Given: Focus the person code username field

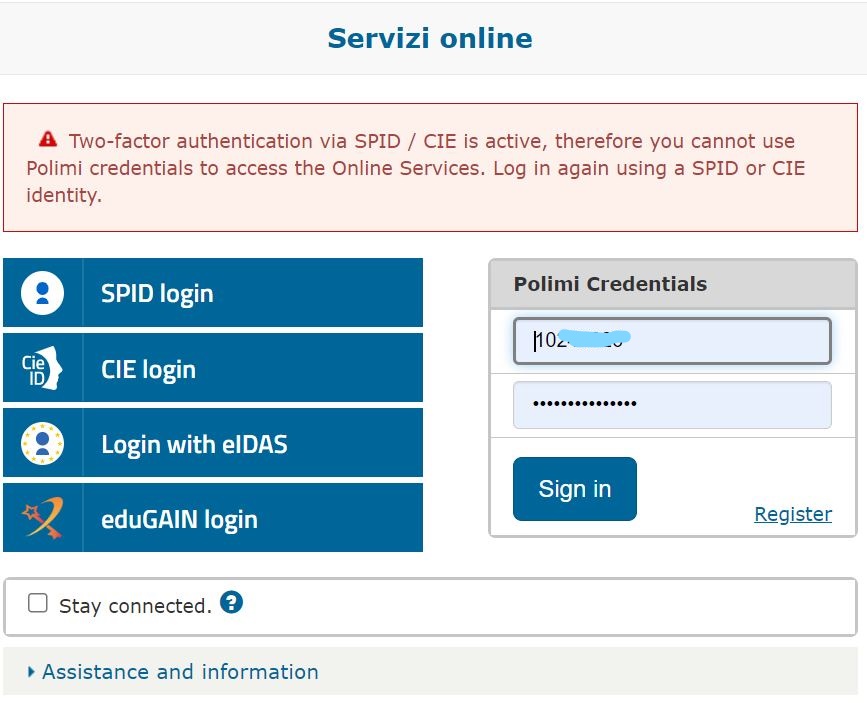Looking at the screenshot, I should [672, 341].
